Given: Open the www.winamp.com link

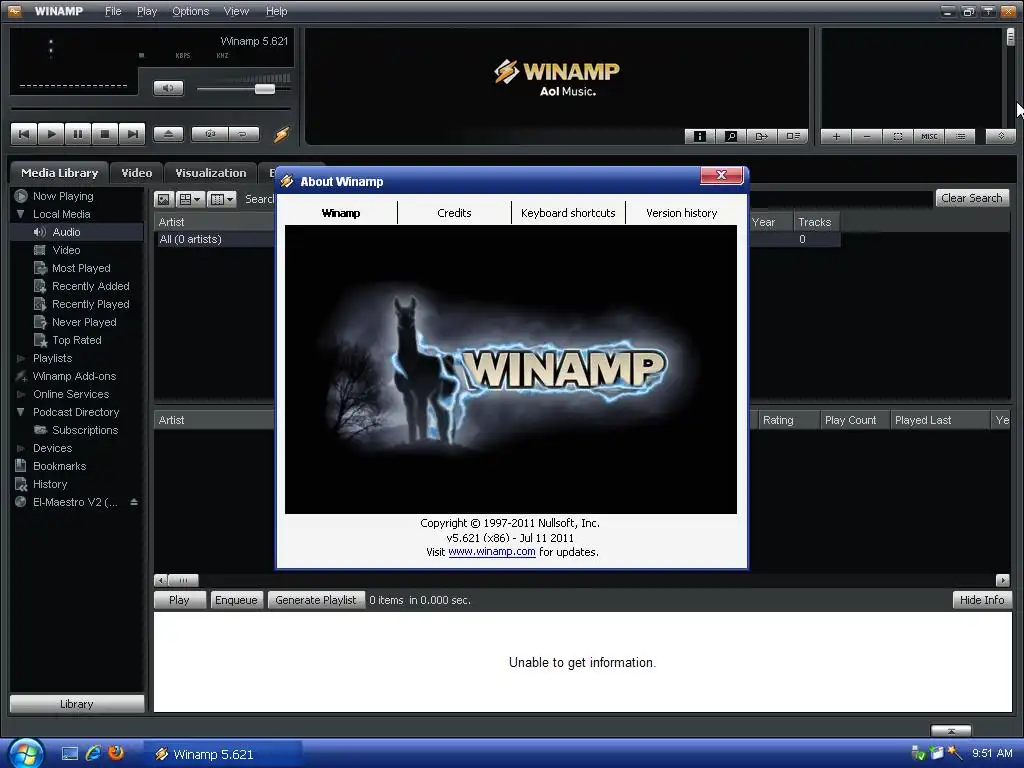Looking at the screenshot, I should tap(492, 552).
